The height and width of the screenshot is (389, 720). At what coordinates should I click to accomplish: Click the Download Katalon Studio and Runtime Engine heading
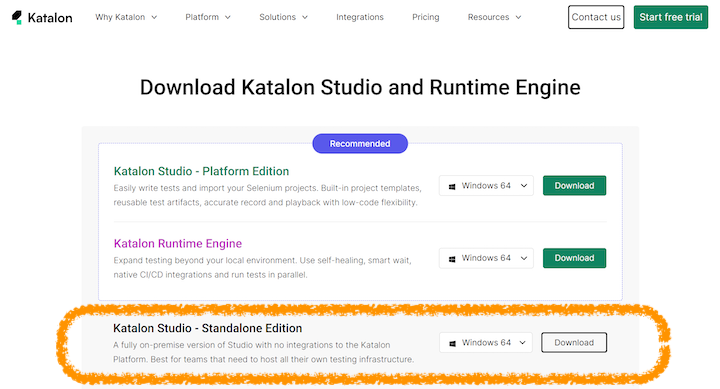pyautogui.click(x=360, y=87)
